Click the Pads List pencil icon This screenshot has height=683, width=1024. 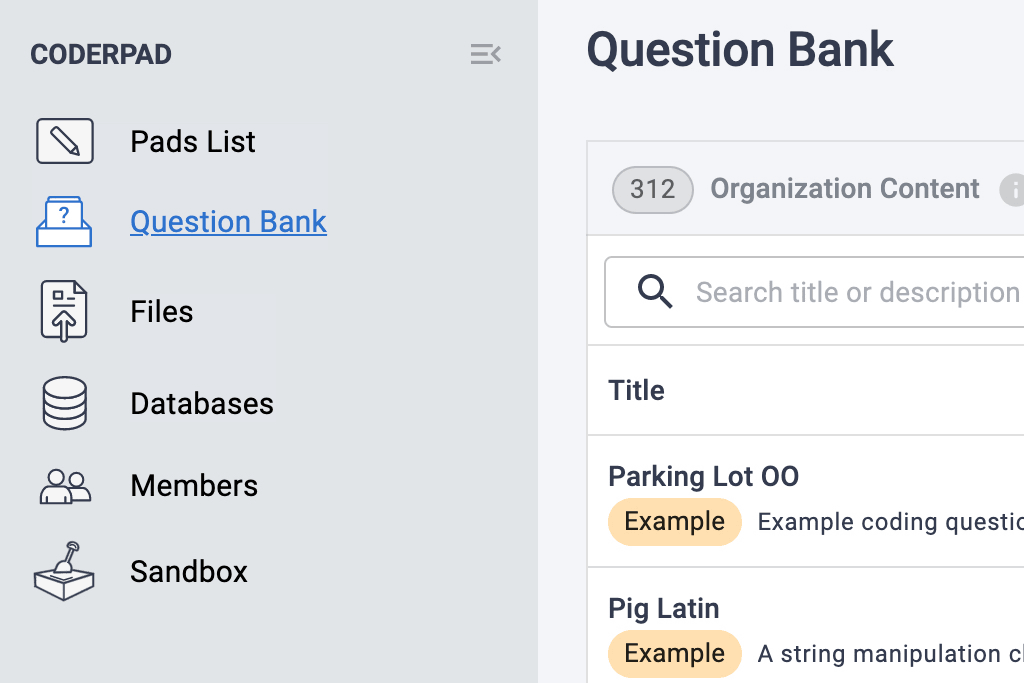[65, 141]
